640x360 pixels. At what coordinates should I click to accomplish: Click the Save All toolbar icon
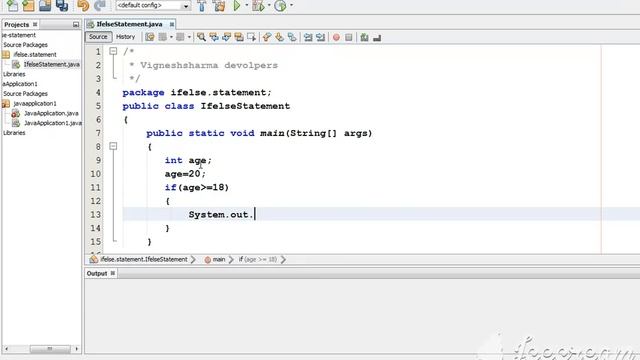(x=62, y=5)
